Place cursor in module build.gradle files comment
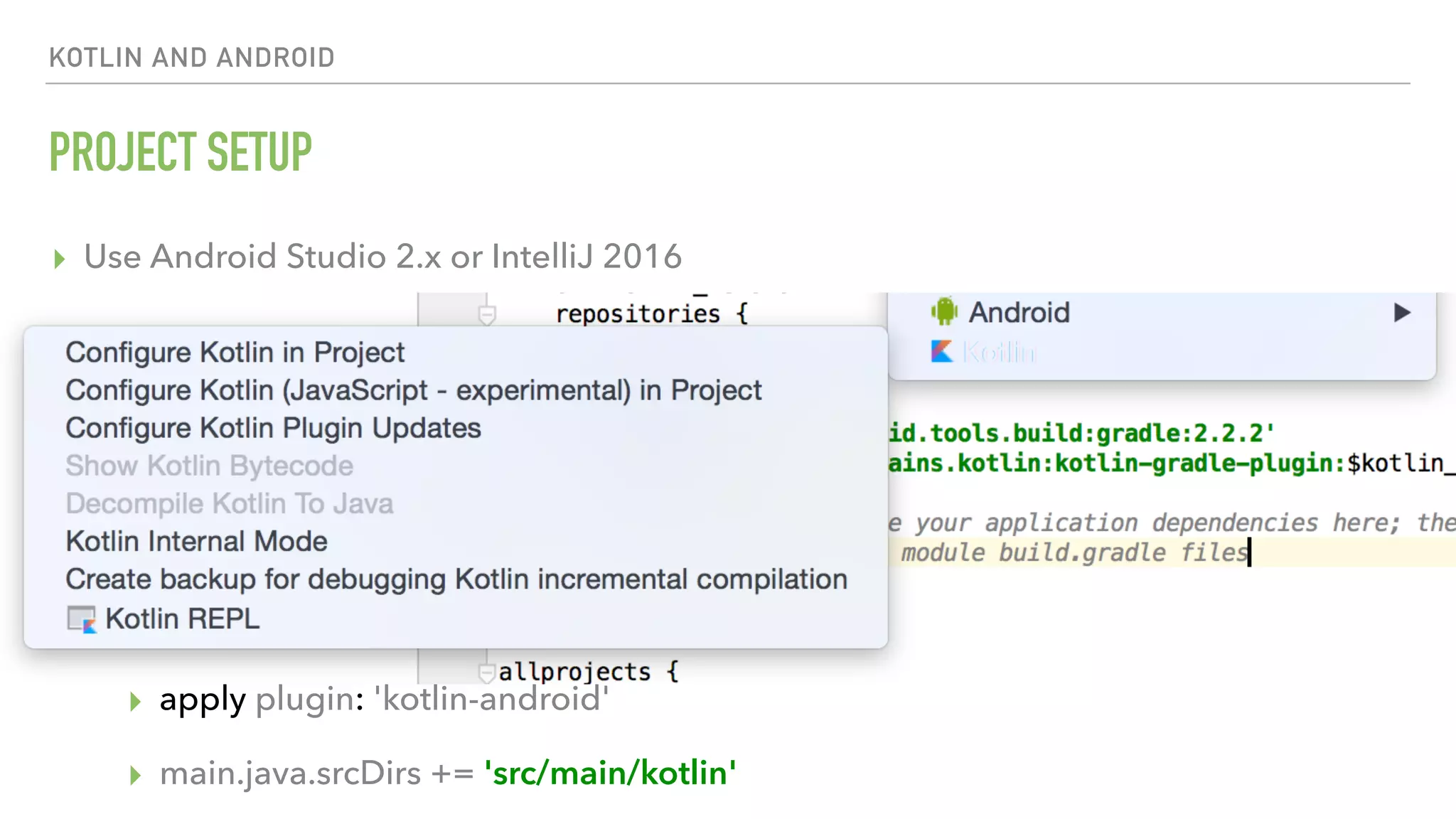1456x819 pixels. coord(1074,552)
